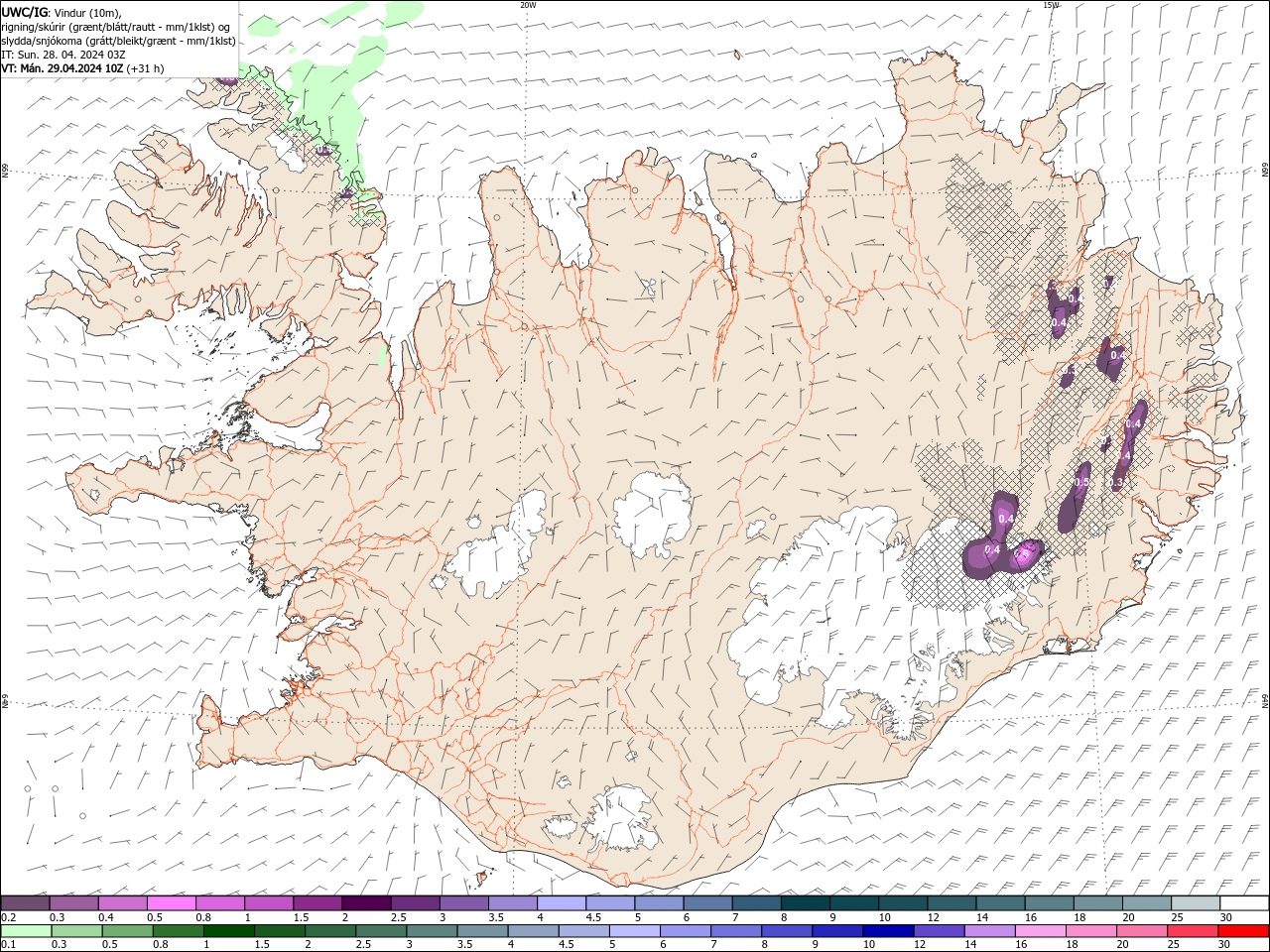This screenshot has width=1270, height=952.
Task: Click the 'IT: Sun. 28. 04. 2024 03Z' line
Action: pos(63,55)
